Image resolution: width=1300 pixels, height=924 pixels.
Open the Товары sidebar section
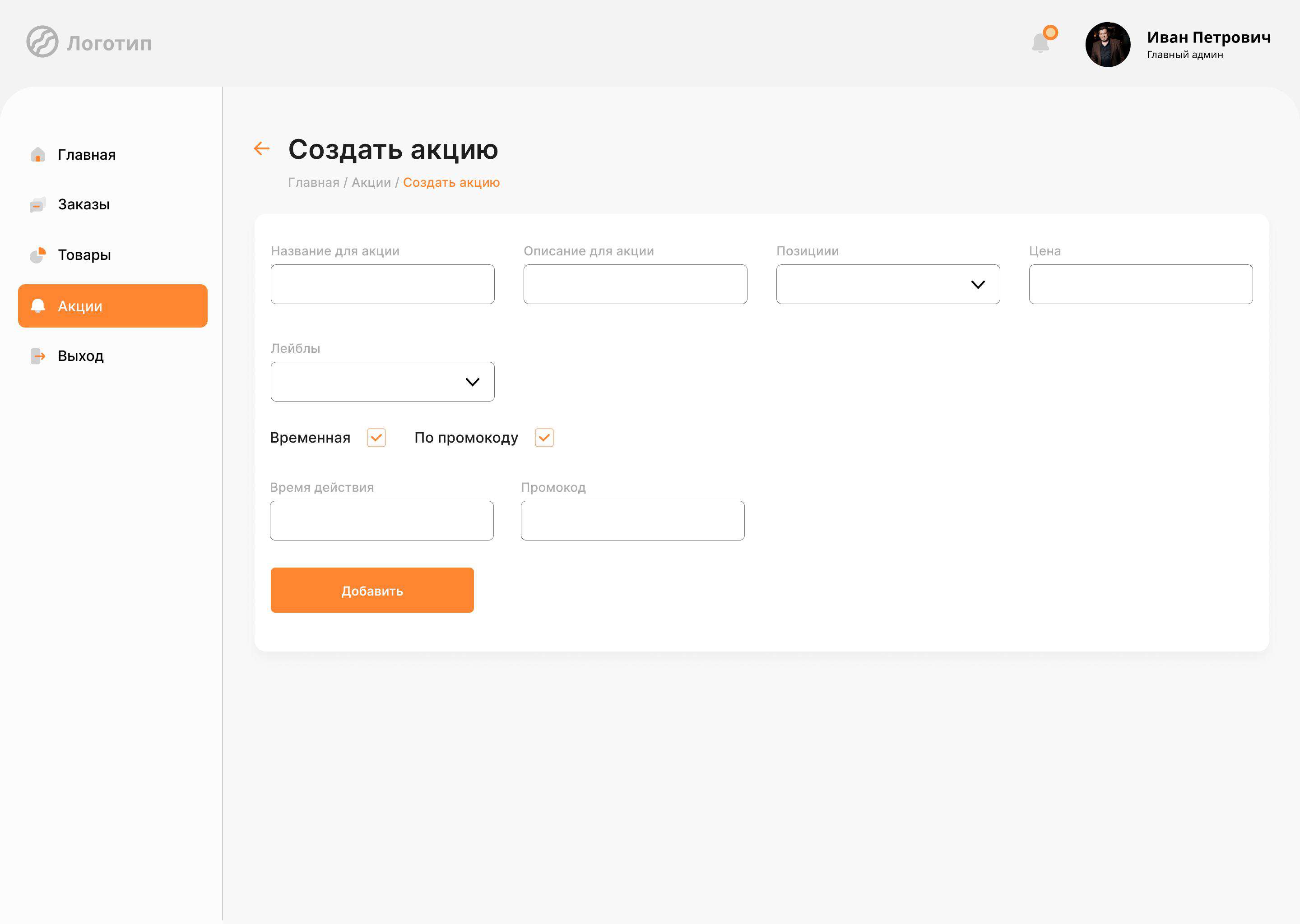(84, 255)
